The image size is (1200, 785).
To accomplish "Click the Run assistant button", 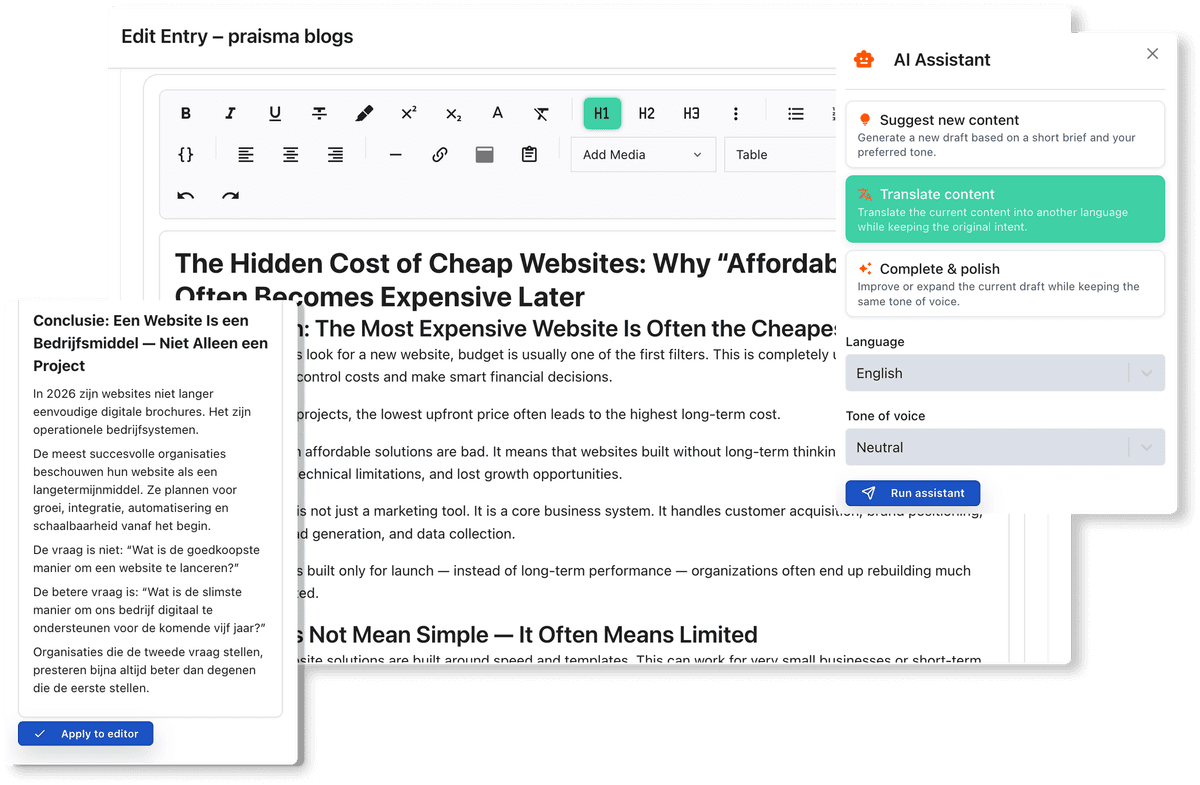I will [912, 493].
